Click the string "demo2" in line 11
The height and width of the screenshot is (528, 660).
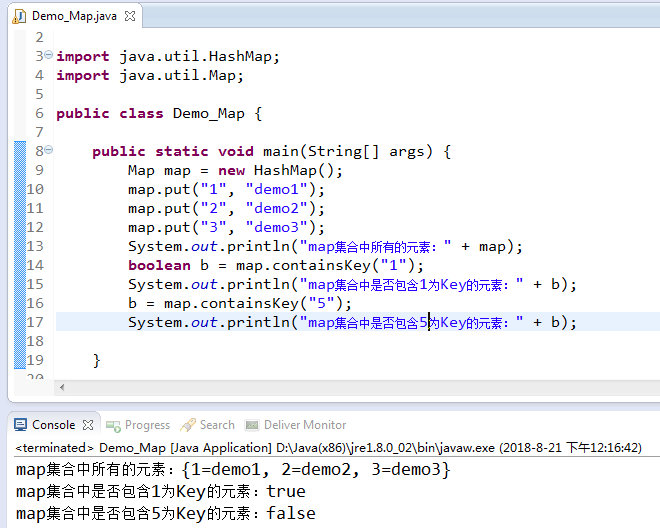coord(277,208)
